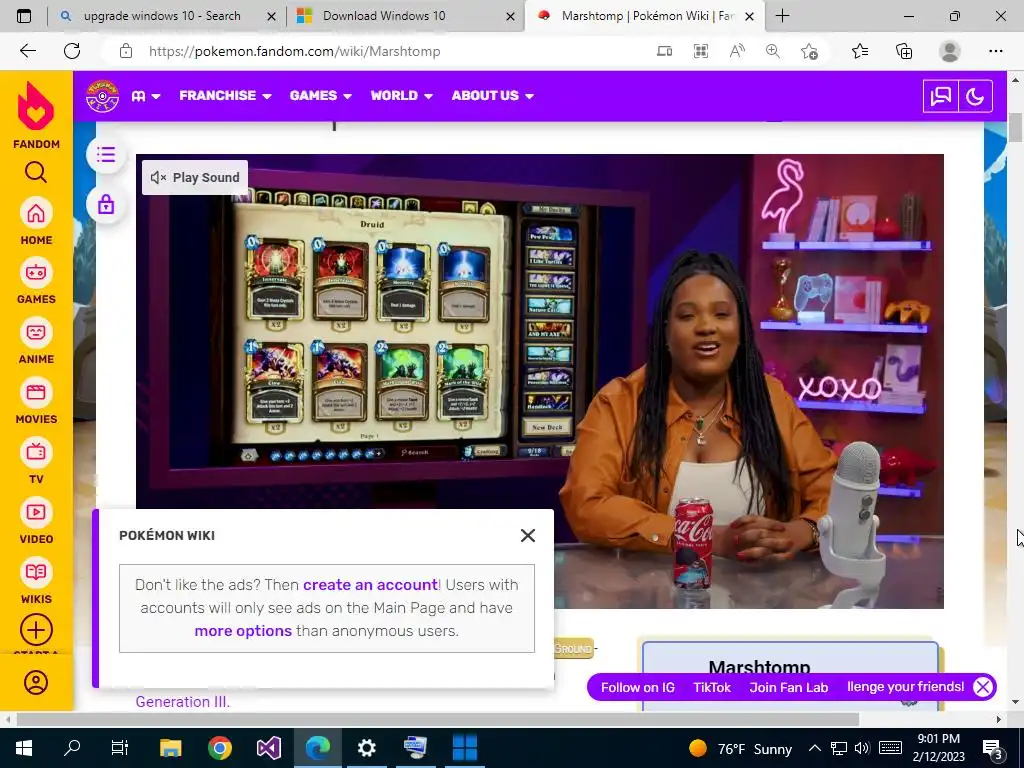This screenshot has height=768, width=1024.
Task: Click the Start a Wiki plus icon
Action: pyautogui.click(x=36, y=630)
